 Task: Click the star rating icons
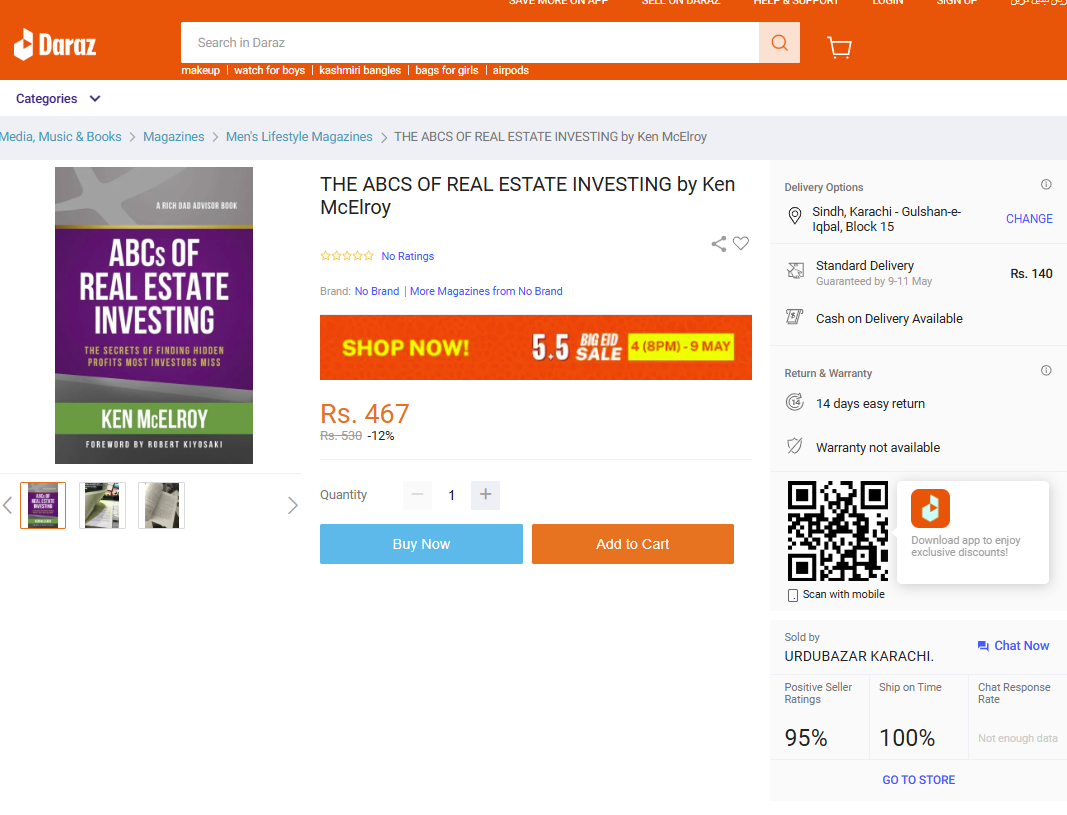click(x=347, y=256)
